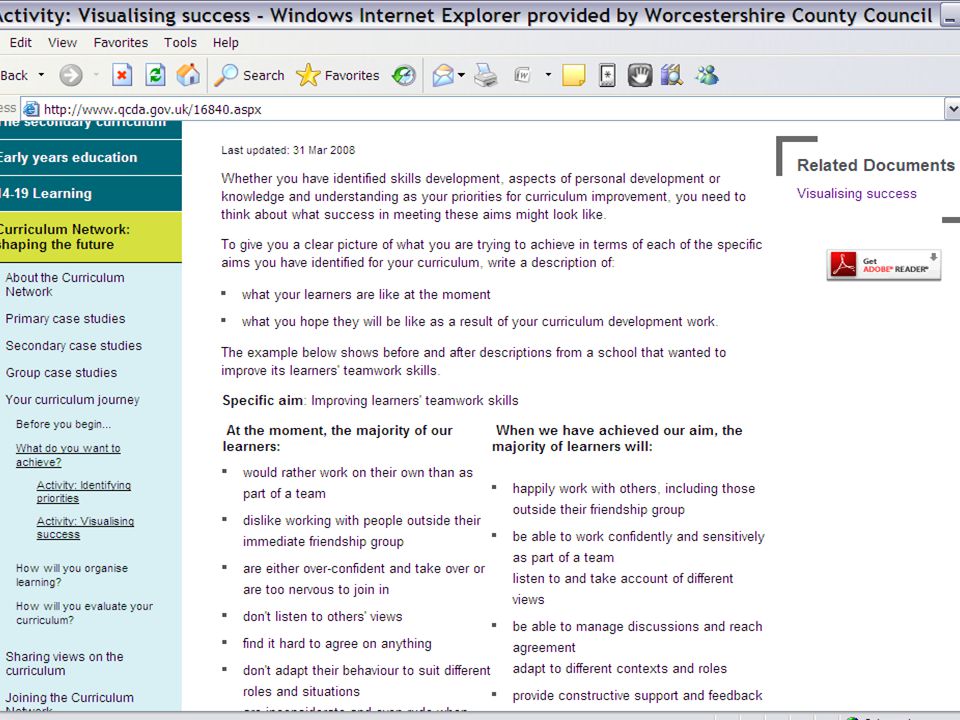Click the "At the moment, the majority" heading
Viewport: 960px width, 720px height.
coord(337,438)
